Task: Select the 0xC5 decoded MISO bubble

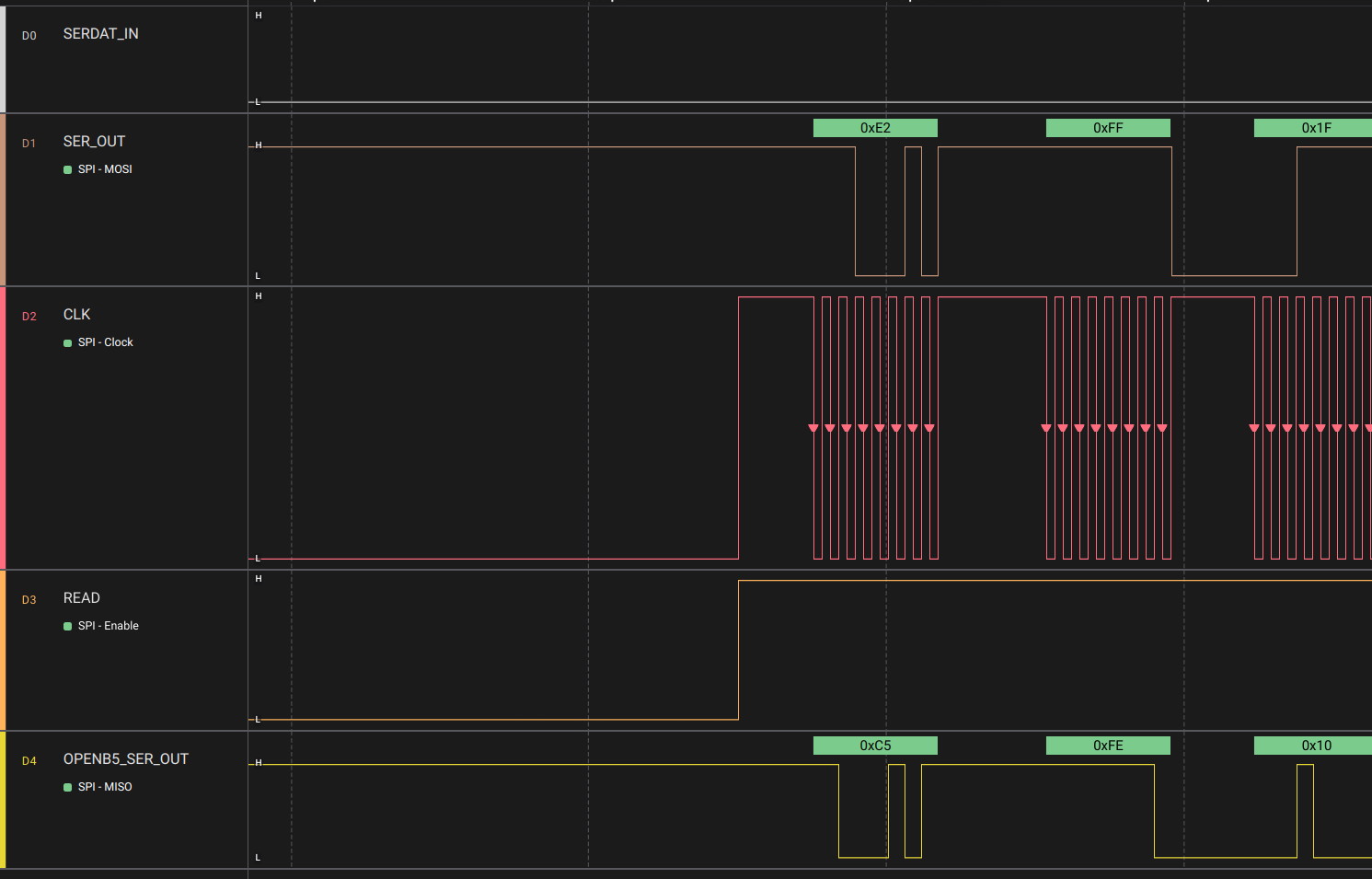Action: point(874,746)
